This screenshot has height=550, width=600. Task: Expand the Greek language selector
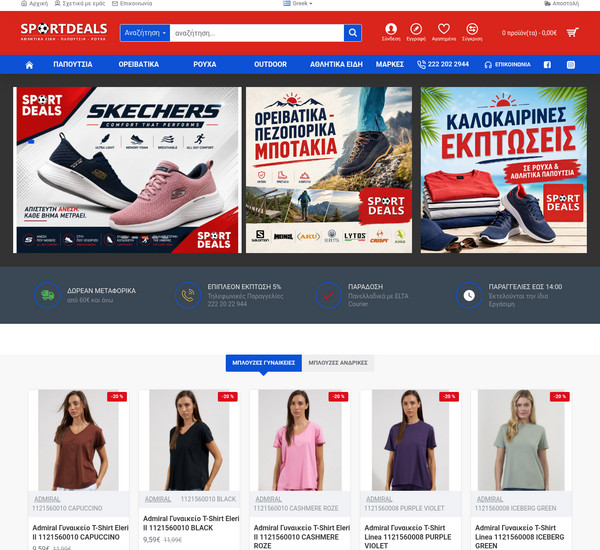tap(298, 3)
